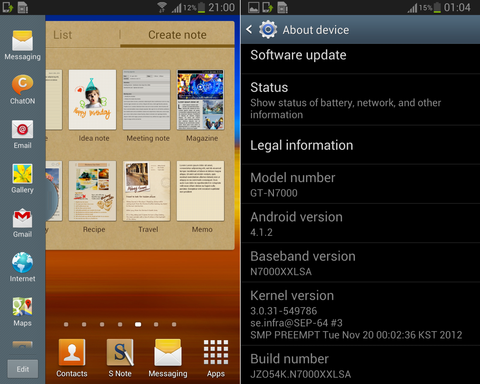Screen dimensions: 480x384
Task: Switch to the List tab
Action: click(63, 35)
